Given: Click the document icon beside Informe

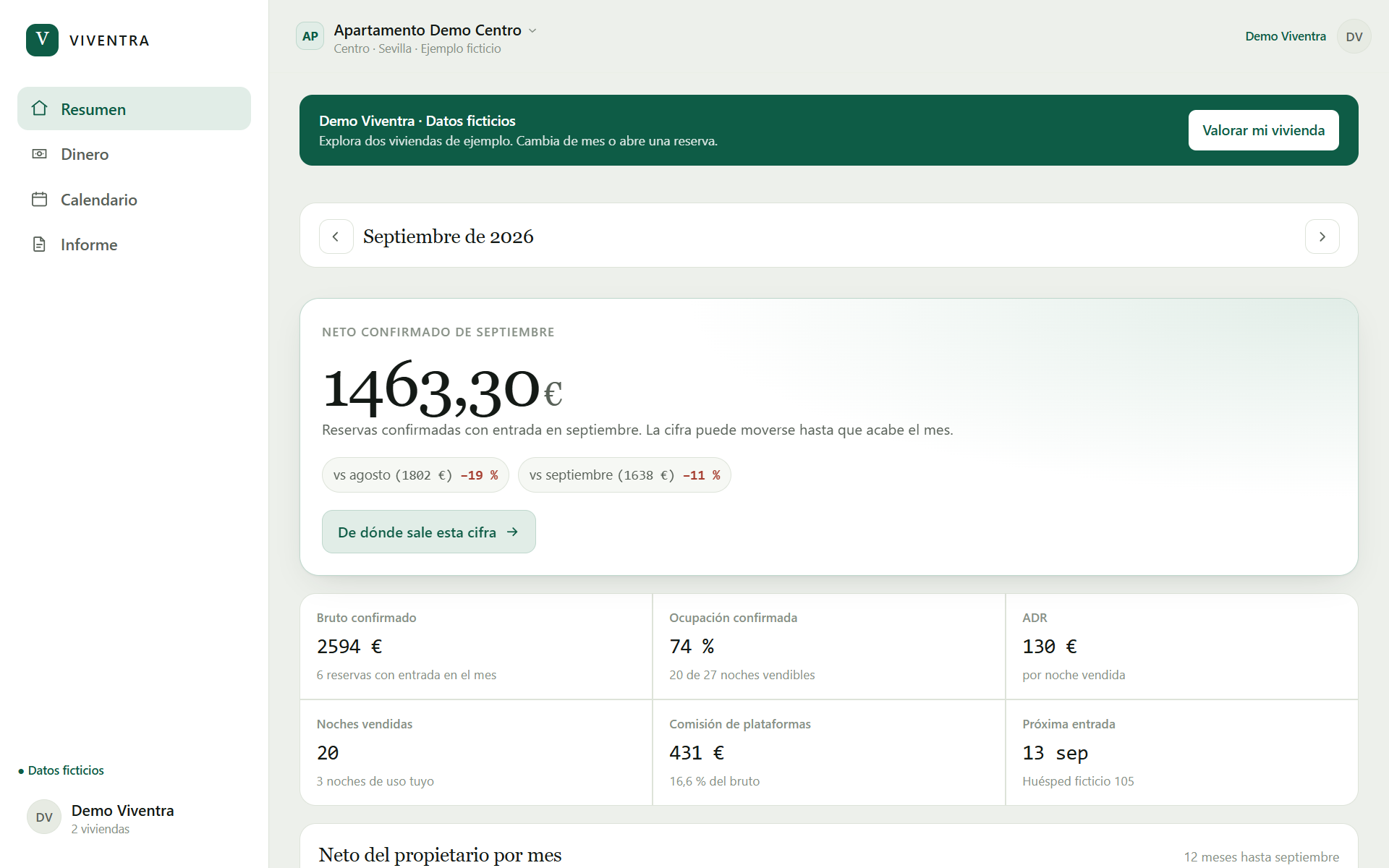Looking at the screenshot, I should tap(40, 244).
